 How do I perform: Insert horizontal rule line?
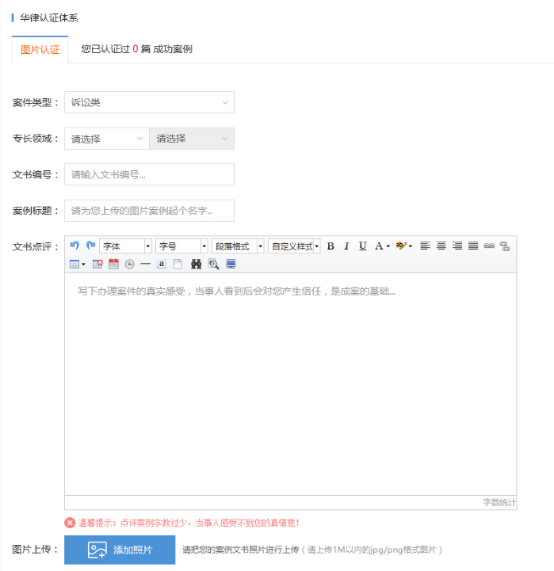pyautogui.click(x=146, y=264)
